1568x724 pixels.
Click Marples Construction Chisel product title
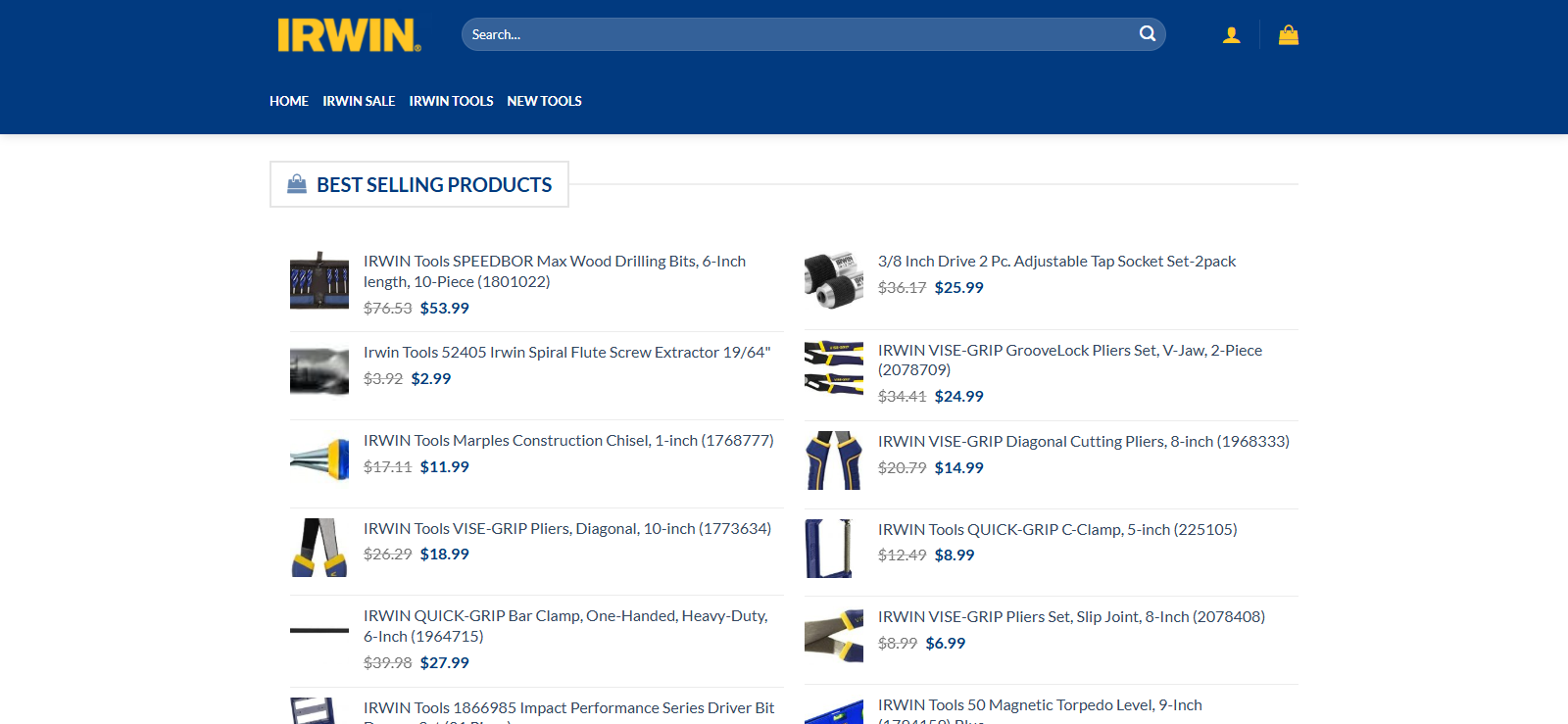[568, 441]
